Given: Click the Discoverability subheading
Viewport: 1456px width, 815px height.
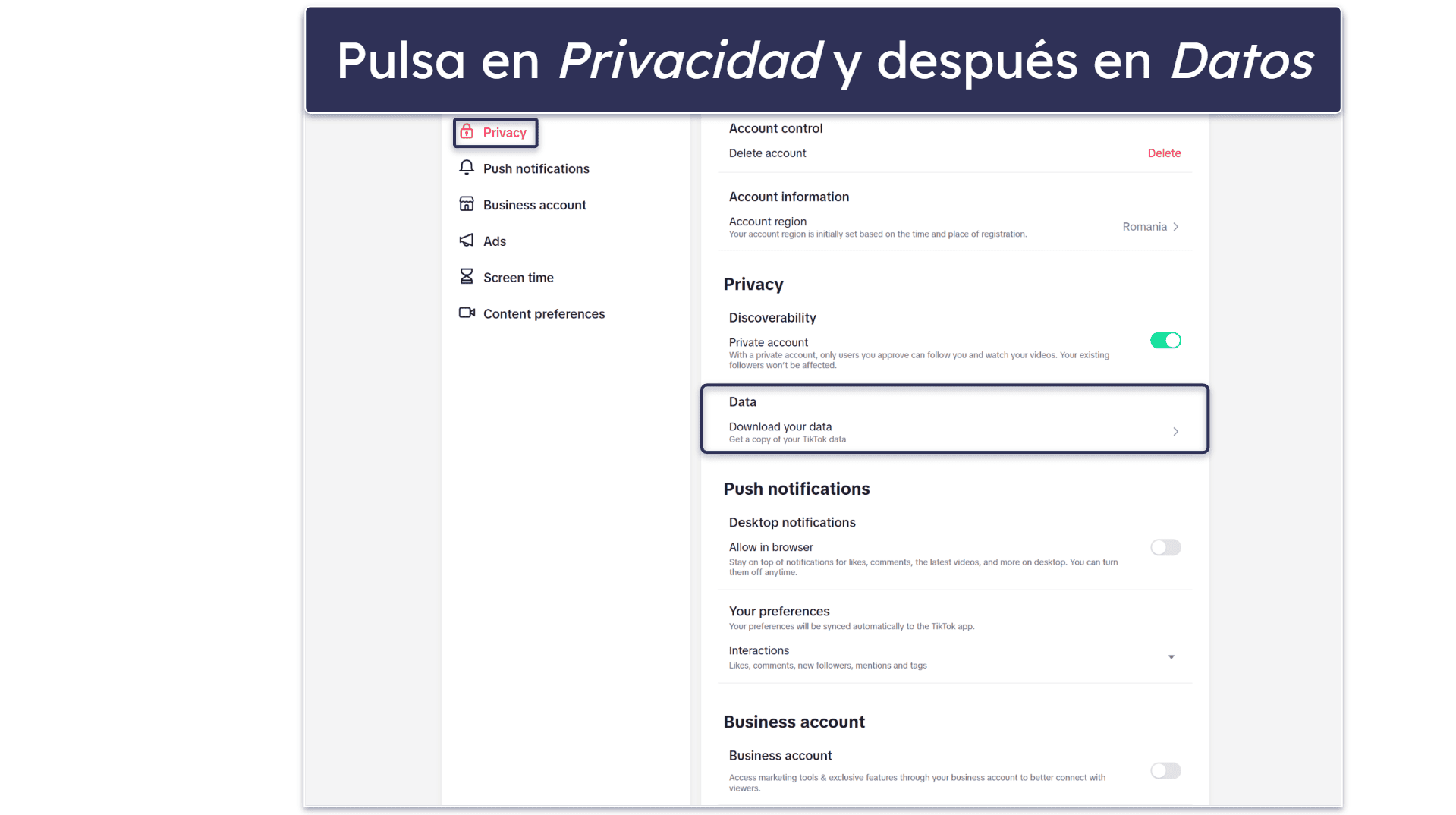Looking at the screenshot, I should [772, 318].
